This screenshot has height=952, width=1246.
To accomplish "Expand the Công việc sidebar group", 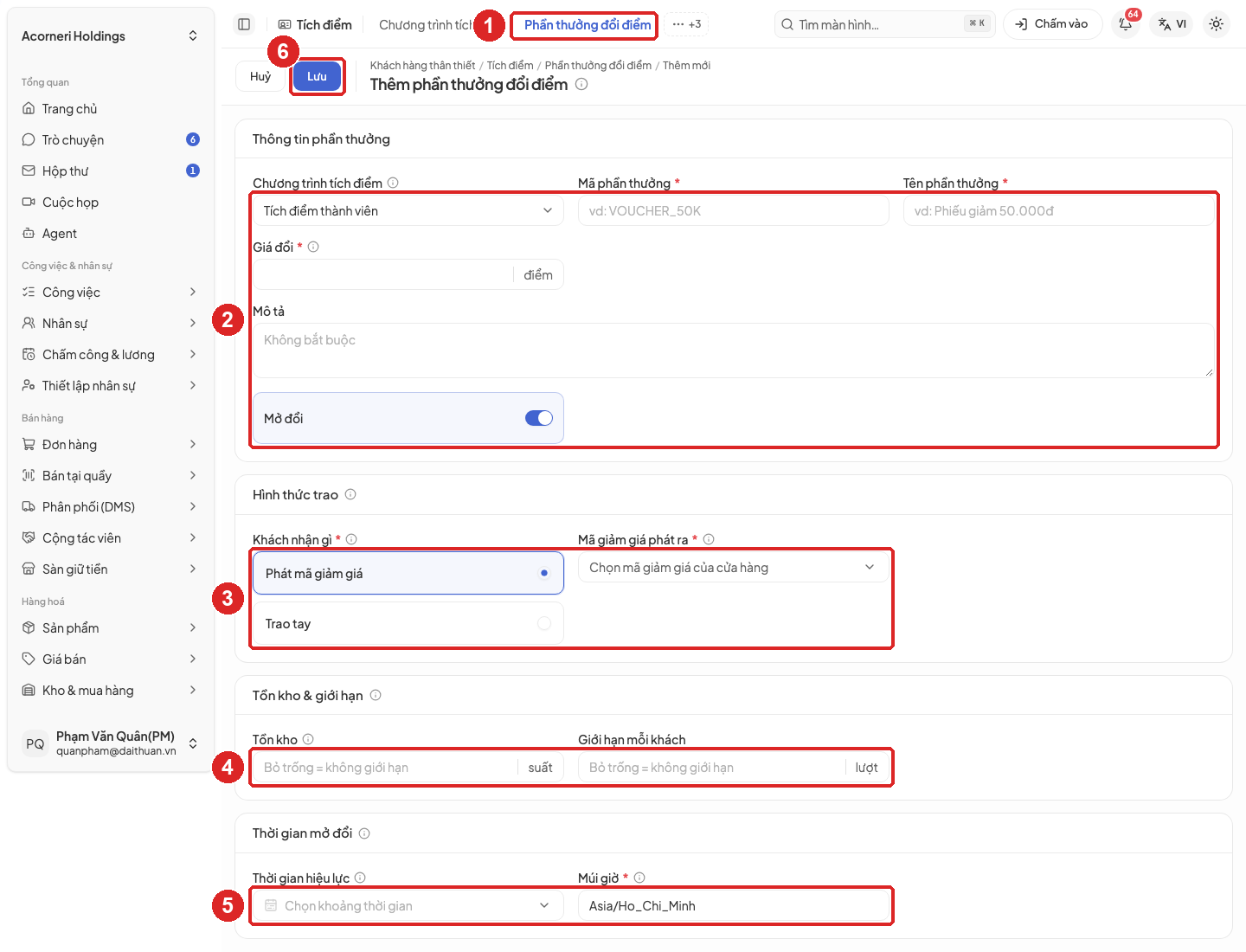I will tap(111, 293).
